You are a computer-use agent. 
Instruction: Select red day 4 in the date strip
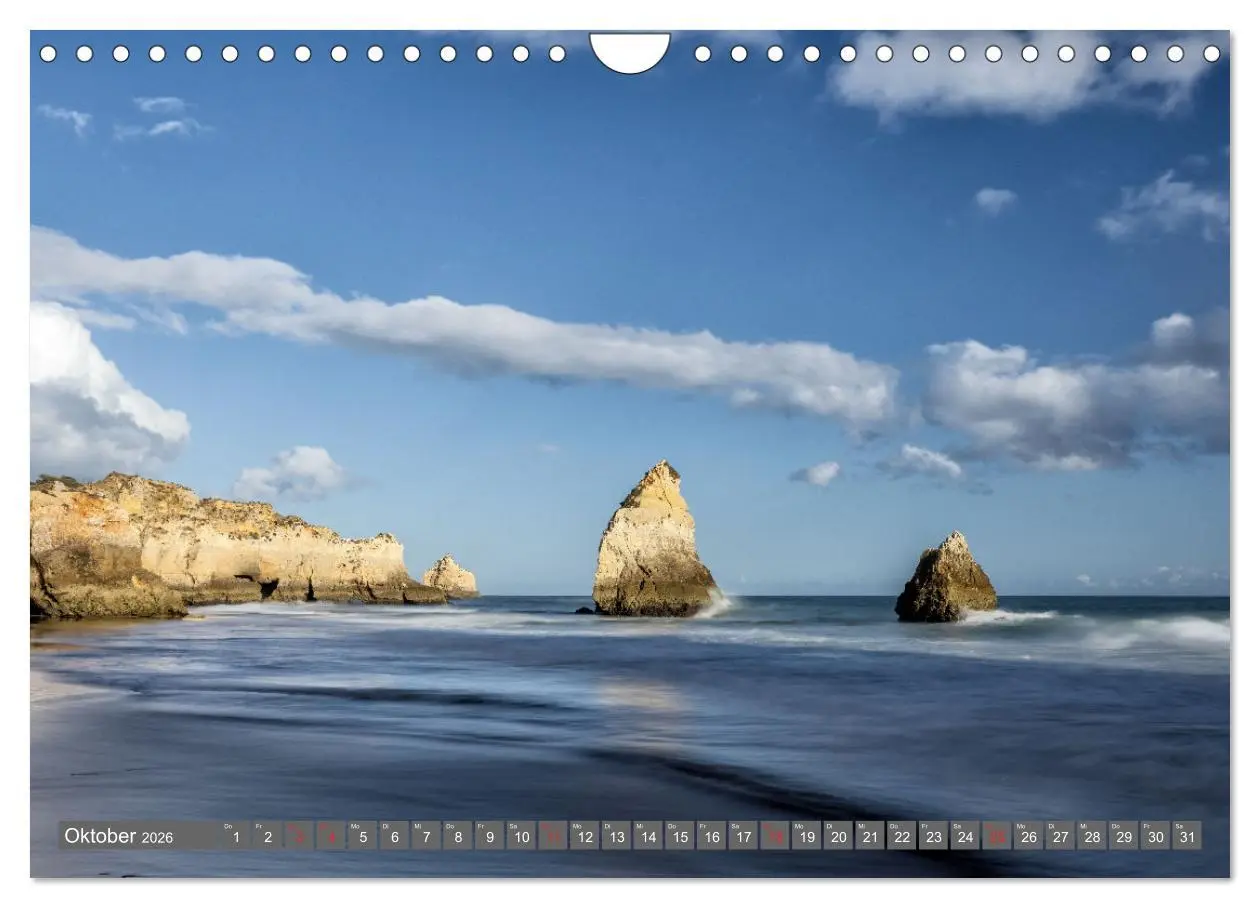click(x=331, y=836)
